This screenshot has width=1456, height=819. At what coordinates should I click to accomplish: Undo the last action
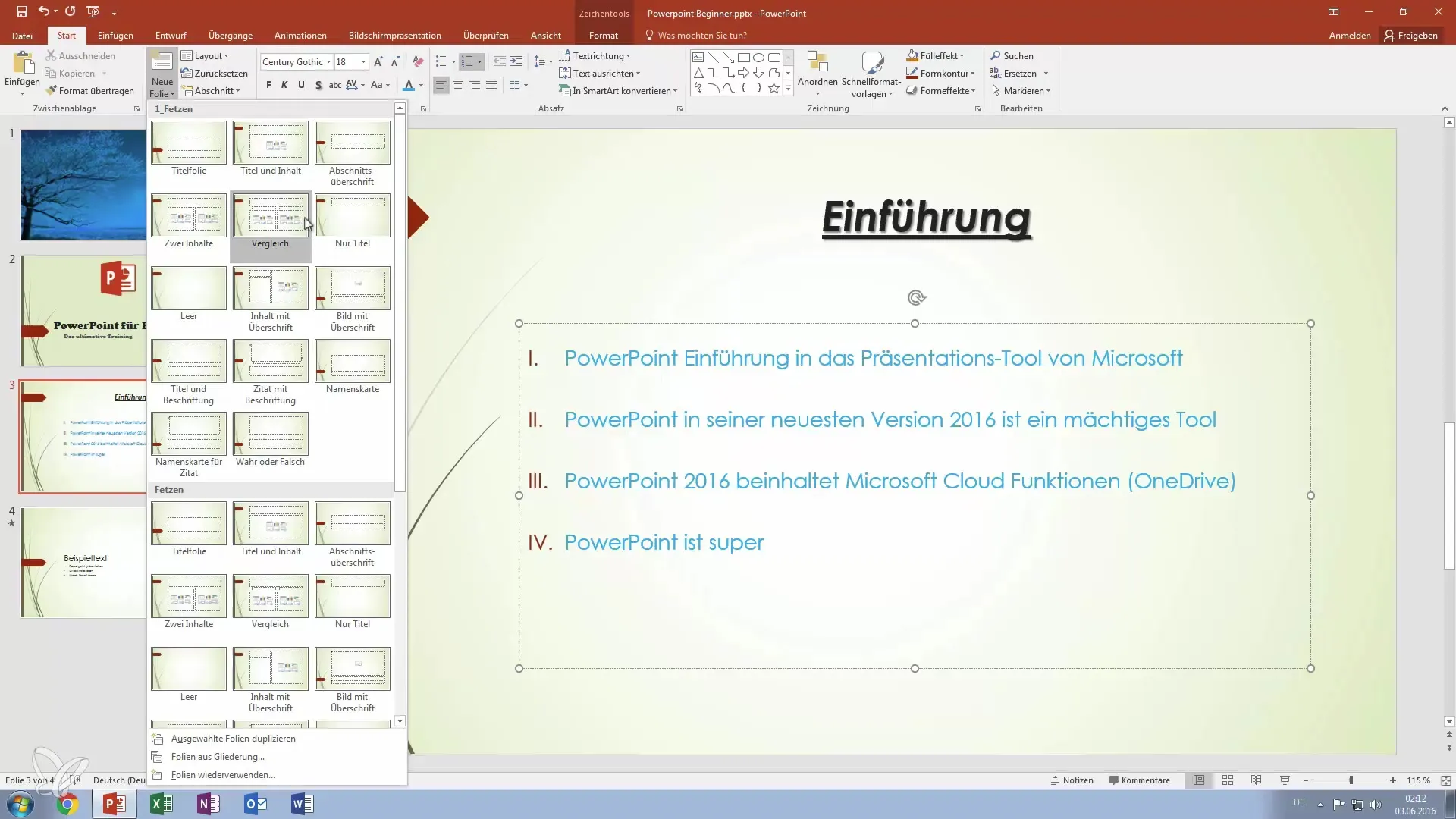point(43,11)
